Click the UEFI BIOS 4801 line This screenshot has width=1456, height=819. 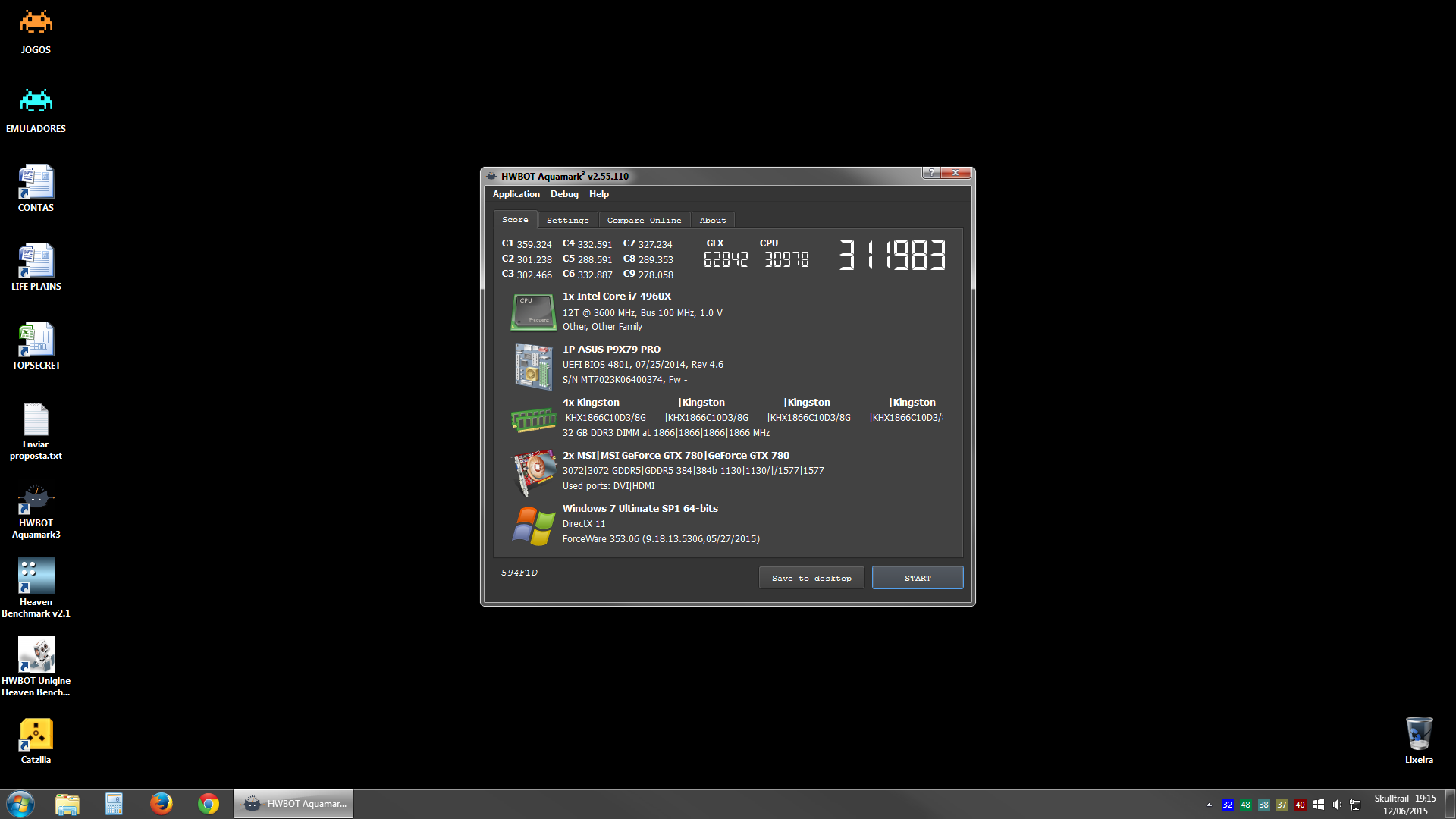(x=642, y=365)
